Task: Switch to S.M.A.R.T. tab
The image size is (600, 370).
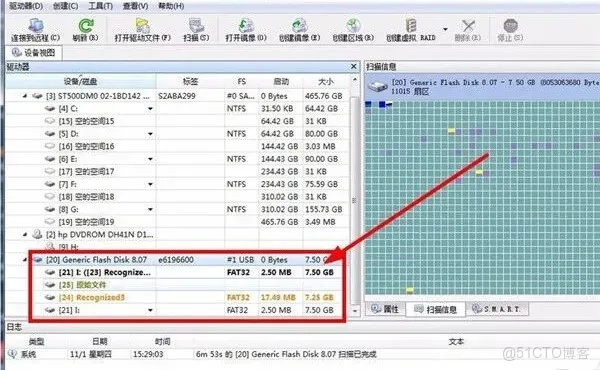Action: 497,309
